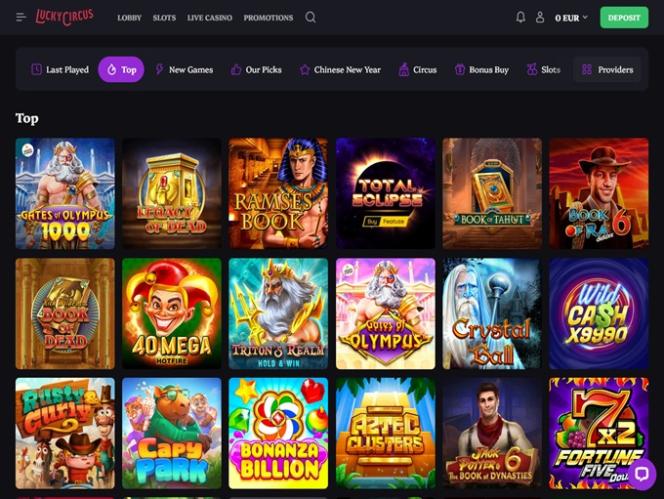Select the Chinese New Year category
The image size is (664, 499).
(x=340, y=69)
